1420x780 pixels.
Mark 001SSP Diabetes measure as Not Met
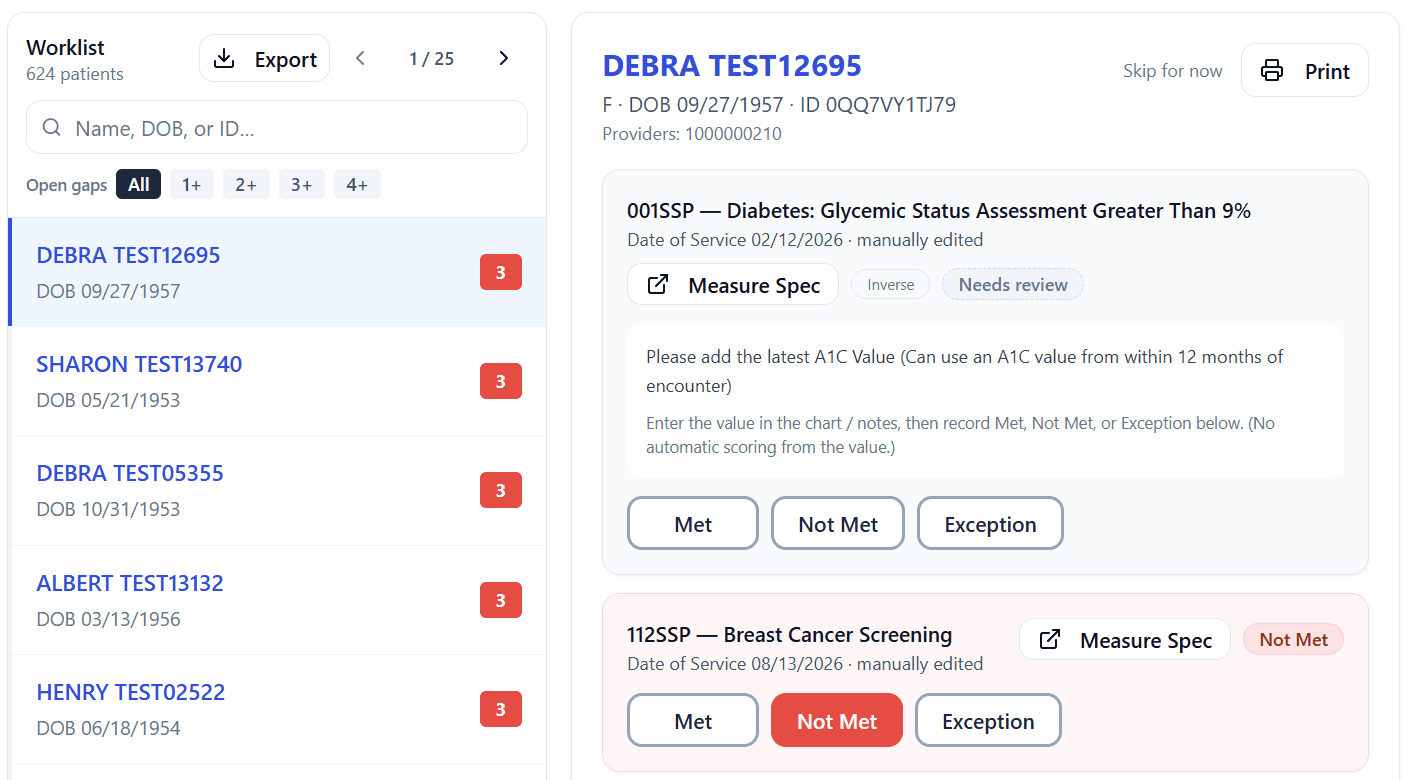(x=838, y=524)
